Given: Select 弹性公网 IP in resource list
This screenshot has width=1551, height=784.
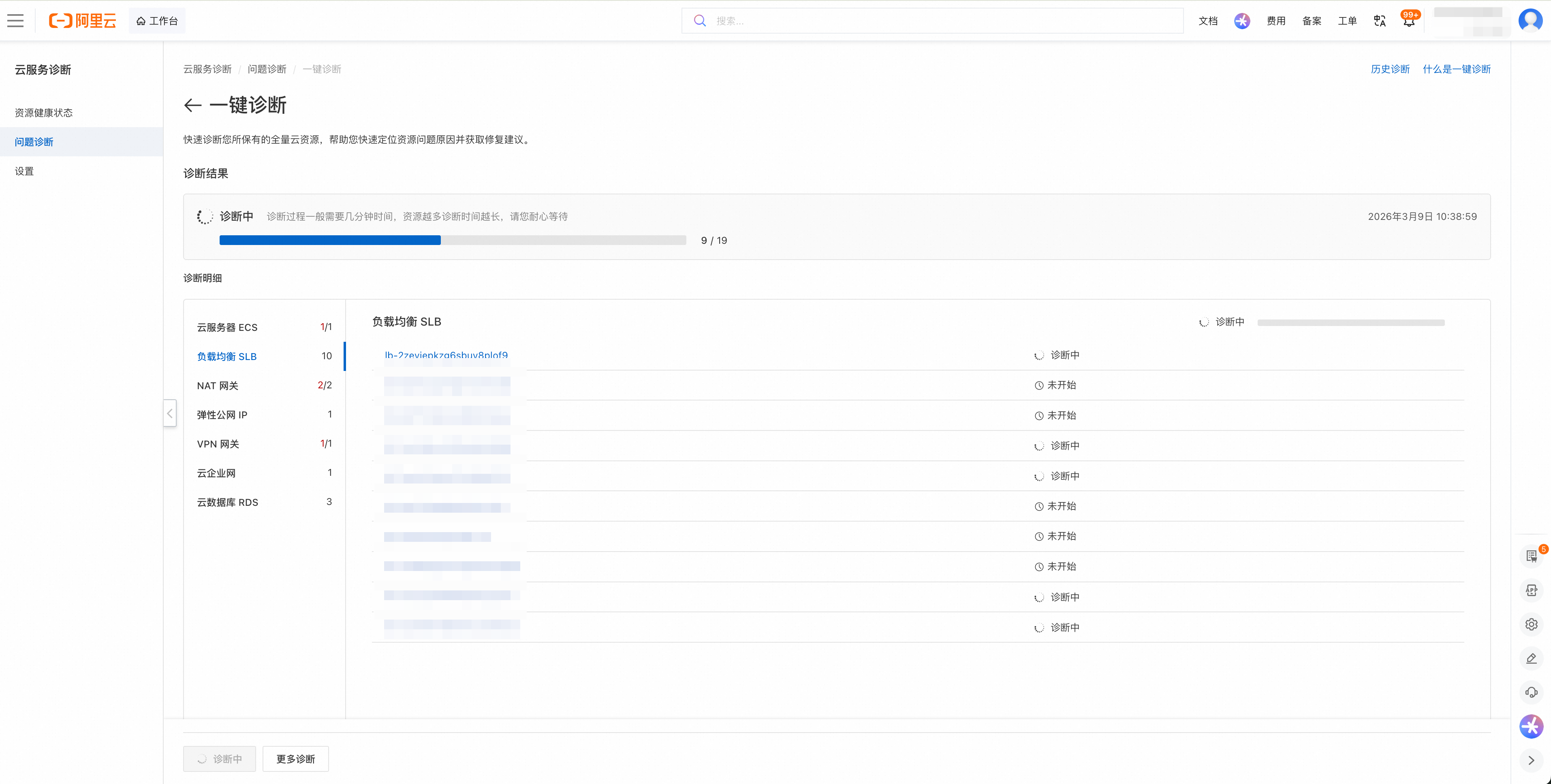Looking at the screenshot, I should (x=264, y=415).
